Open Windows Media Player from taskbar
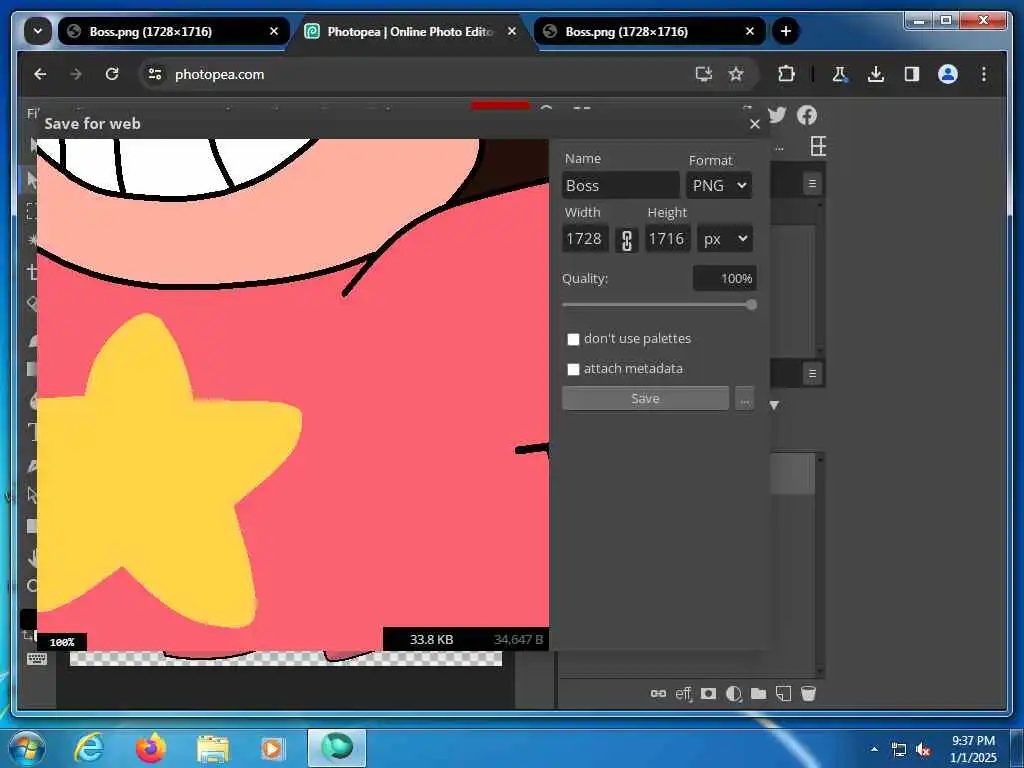This screenshot has height=768, width=1024. (272, 748)
